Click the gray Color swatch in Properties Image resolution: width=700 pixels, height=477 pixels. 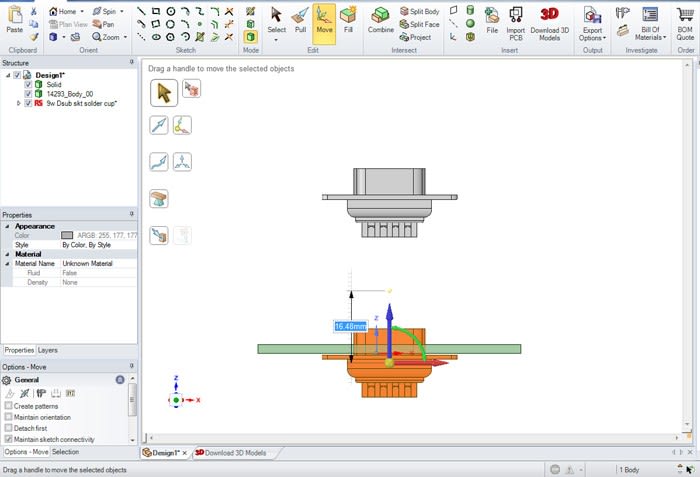pos(67,235)
